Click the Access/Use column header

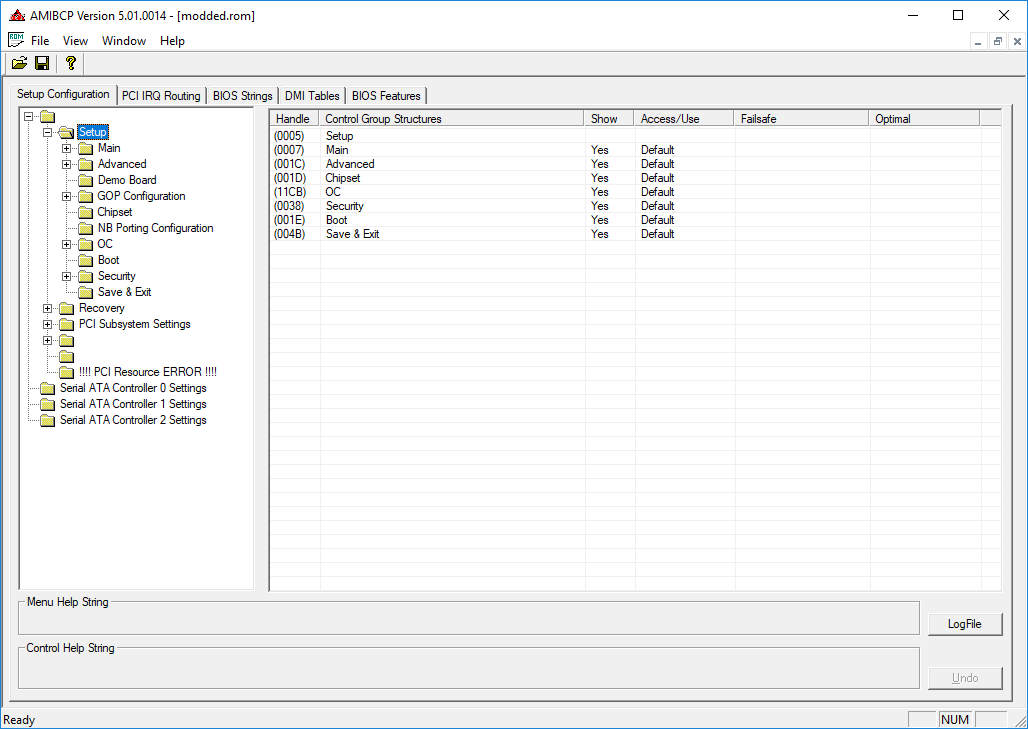click(x=684, y=119)
